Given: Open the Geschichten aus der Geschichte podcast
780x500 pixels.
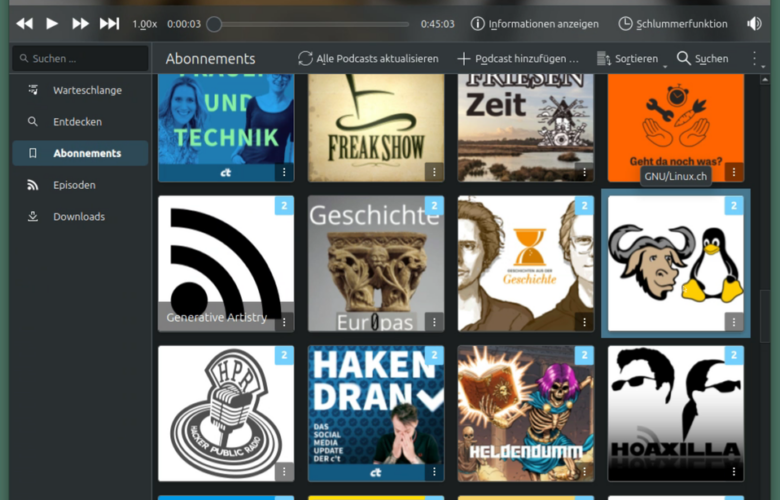Looking at the screenshot, I should [526, 264].
